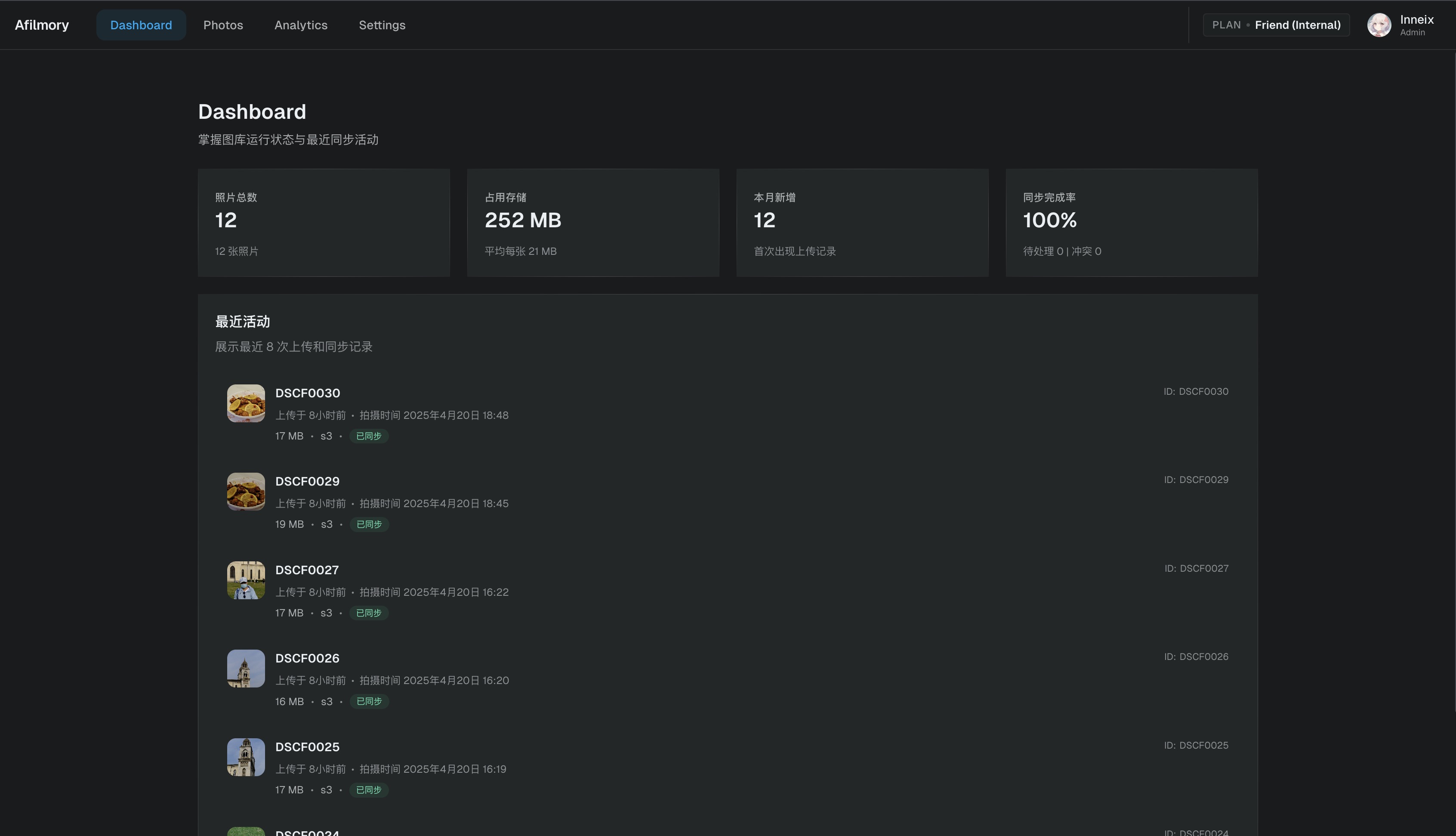Open the Inneix Admin account menu
The image size is (1456, 836).
[1416, 25]
